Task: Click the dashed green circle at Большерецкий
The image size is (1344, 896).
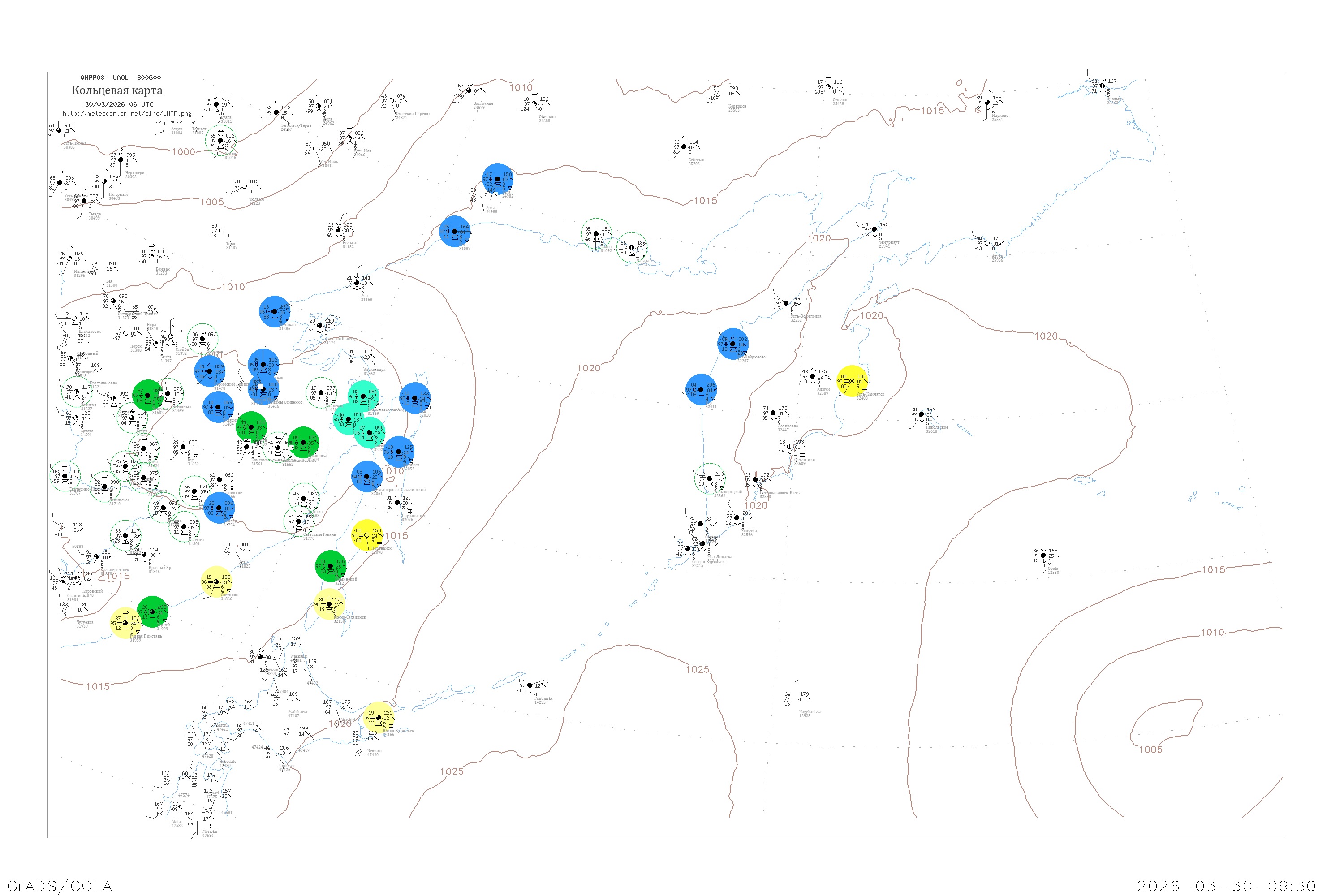Action: (x=709, y=479)
